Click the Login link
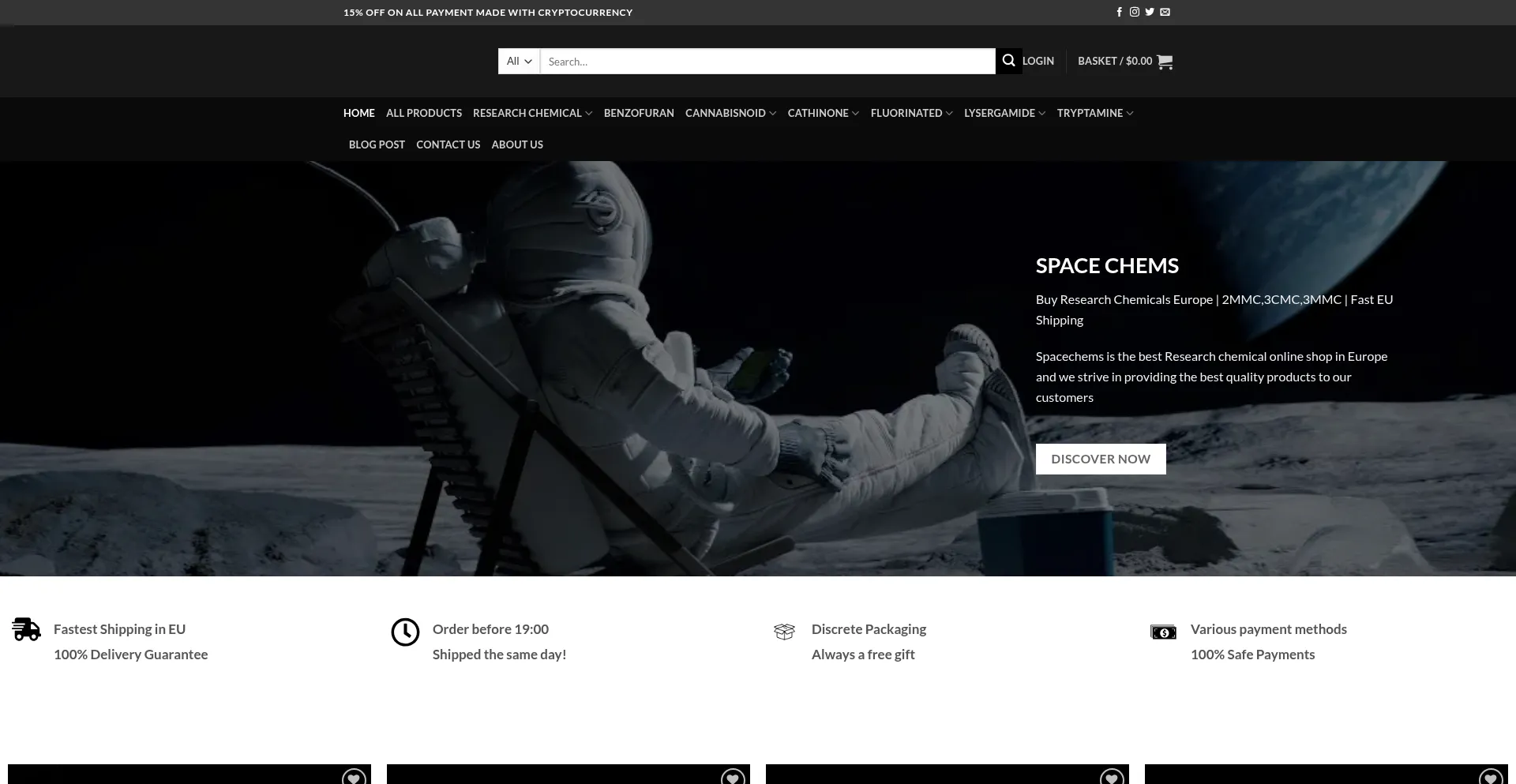Screen dimensions: 1516x784 pyautogui.click(x=1038, y=61)
